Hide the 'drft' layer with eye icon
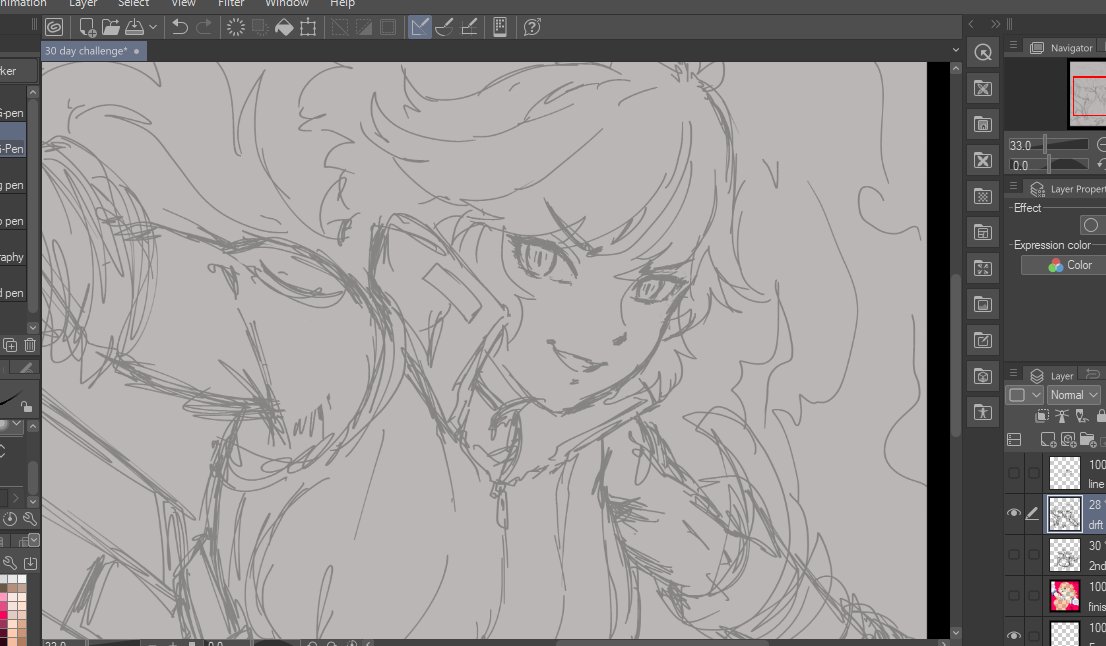 [x=1014, y=513]
